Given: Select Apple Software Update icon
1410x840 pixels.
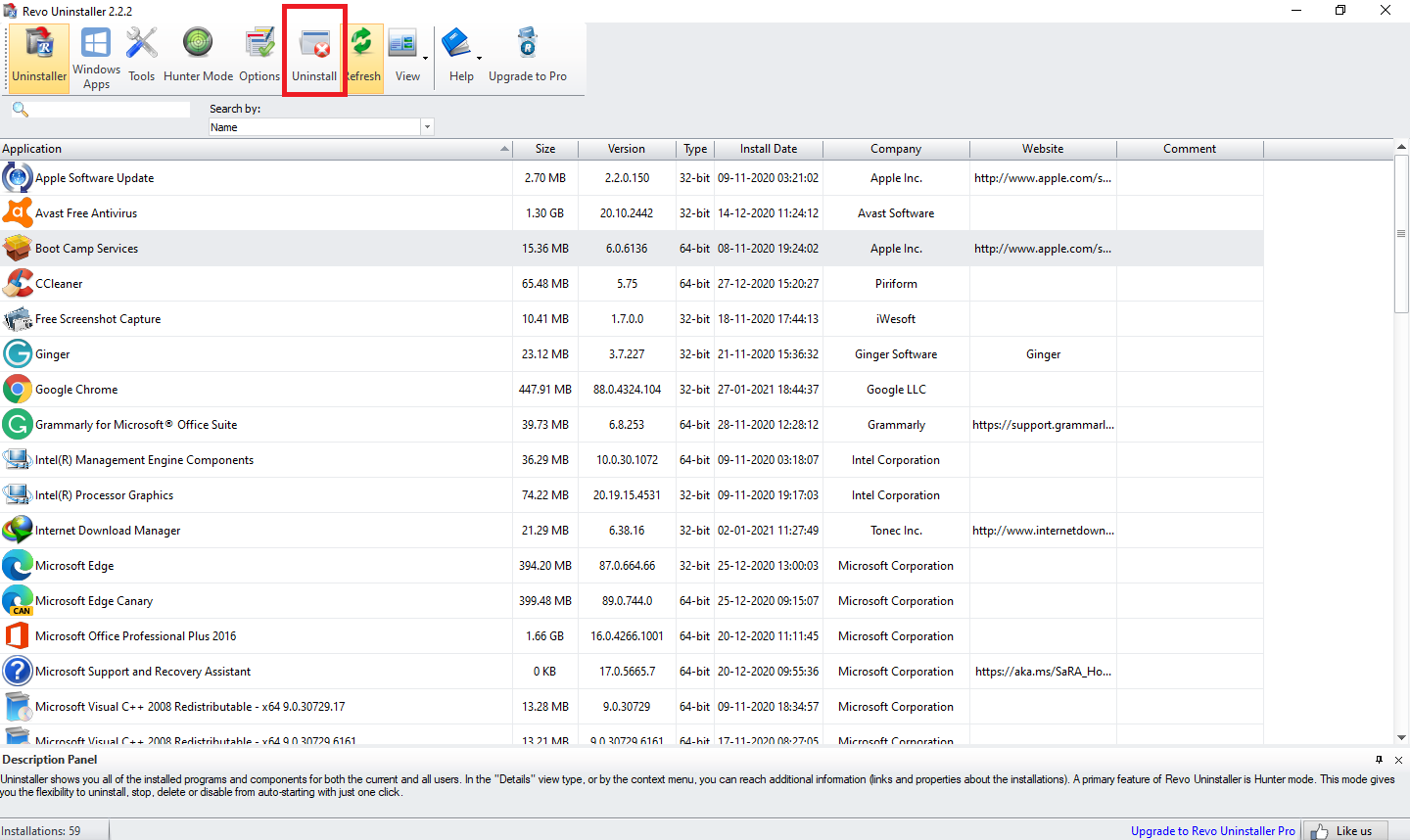Looking at the screenshot, I should (x=18, y=178).
